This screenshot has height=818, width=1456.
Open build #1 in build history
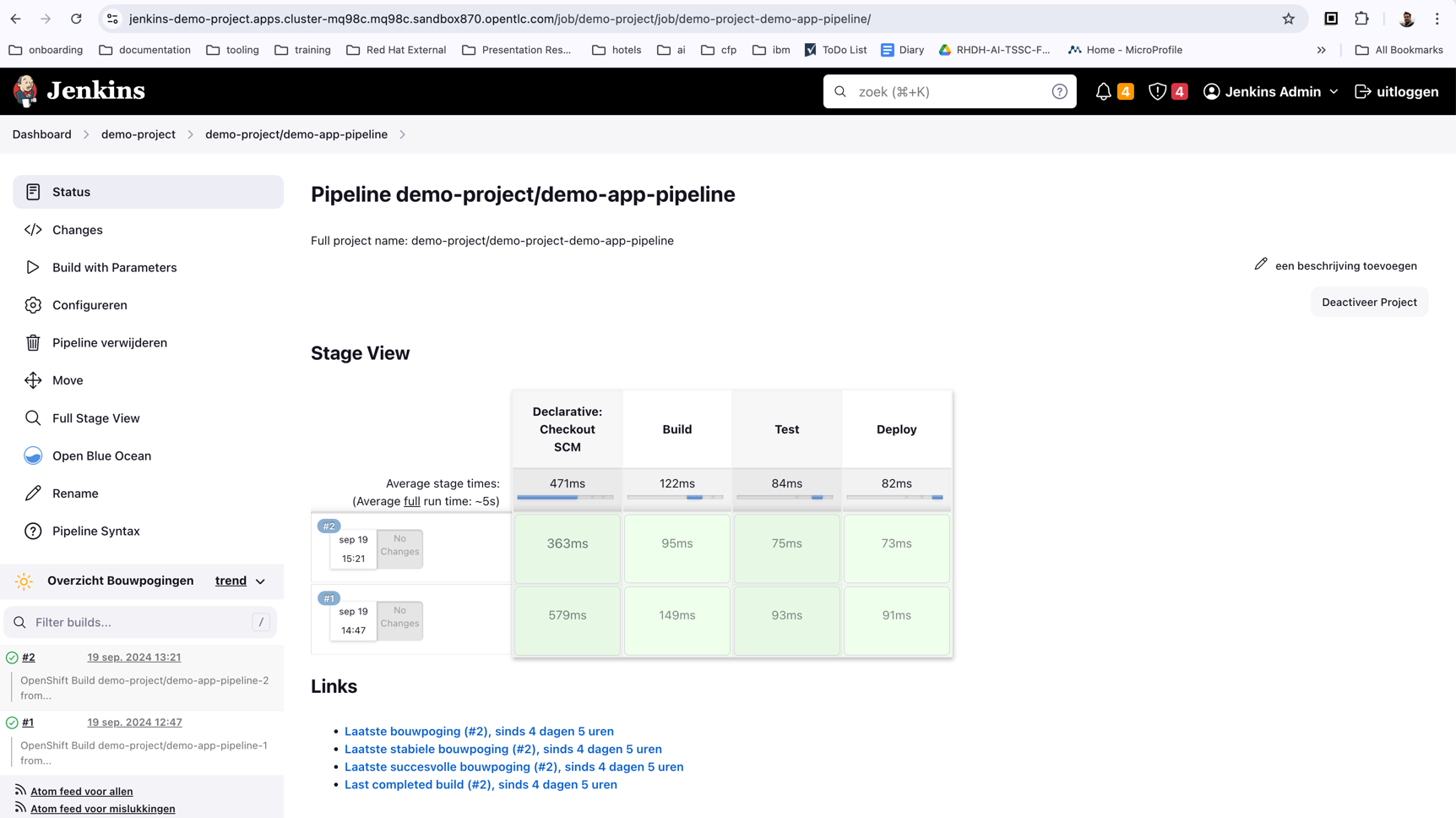pos(28,723)
